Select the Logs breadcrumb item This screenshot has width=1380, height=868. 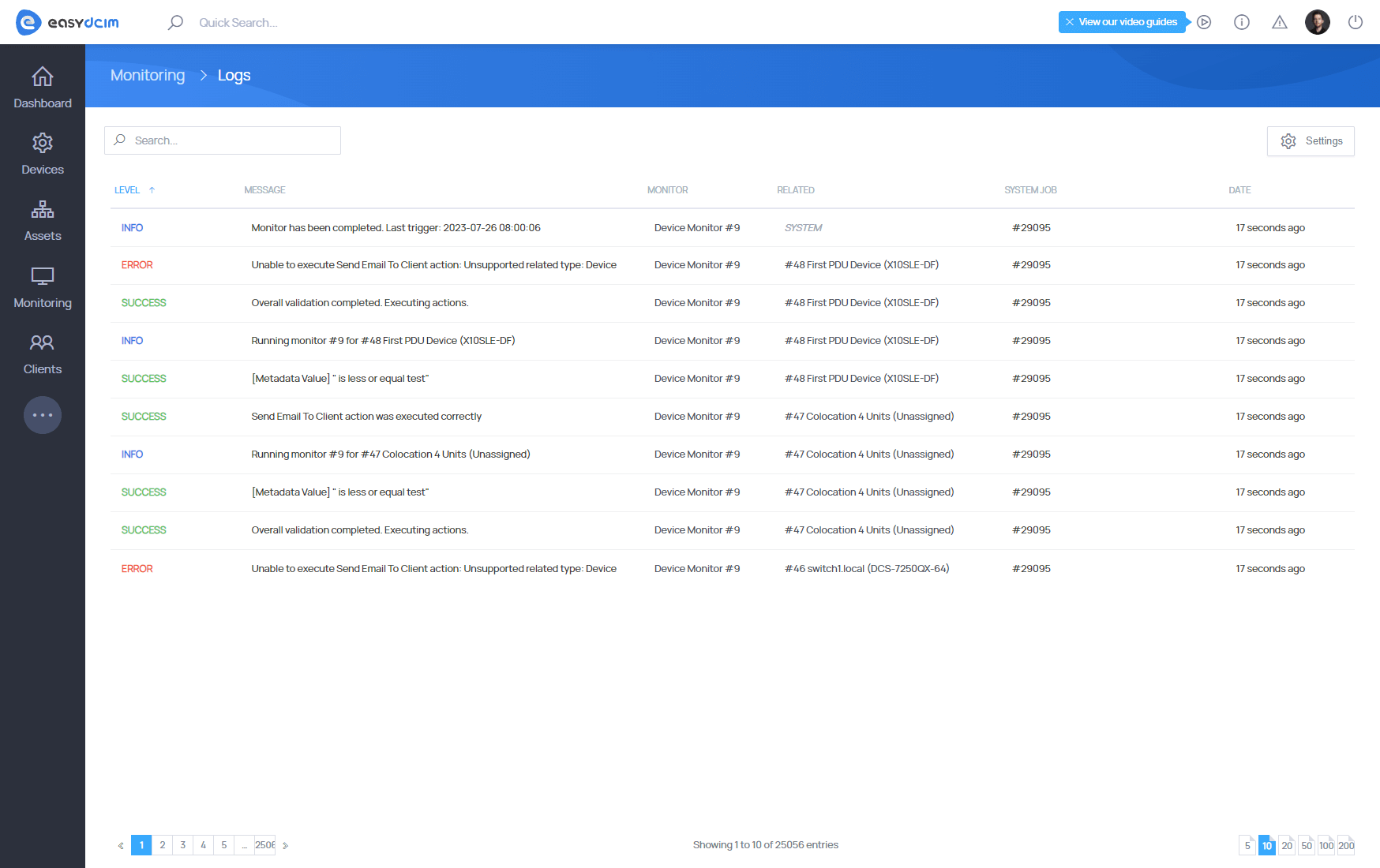click(x=234, y=75)
